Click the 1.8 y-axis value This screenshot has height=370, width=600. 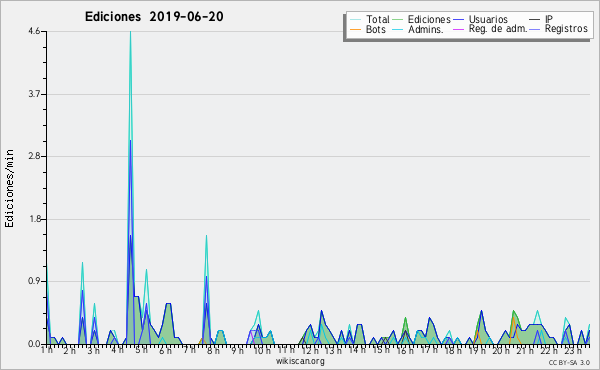34,219
